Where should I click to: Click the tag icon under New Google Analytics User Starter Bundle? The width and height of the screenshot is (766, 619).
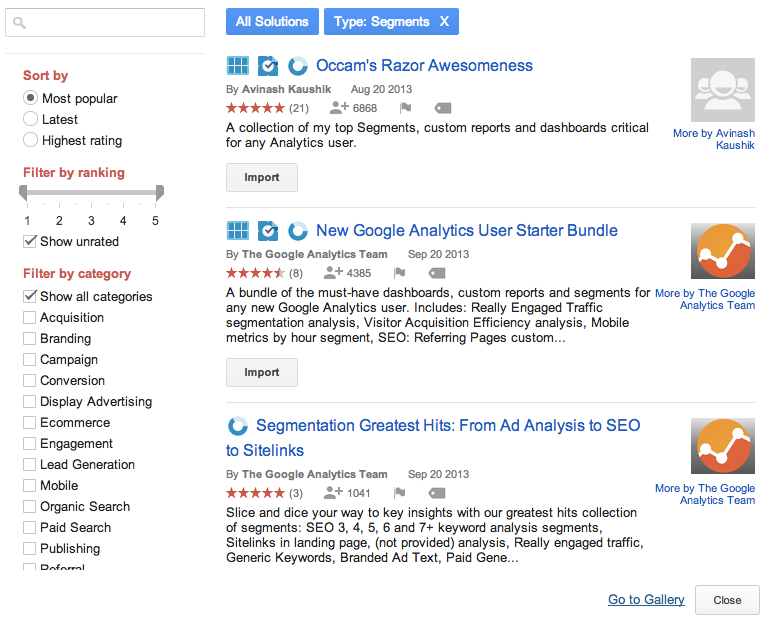point(437,273)
